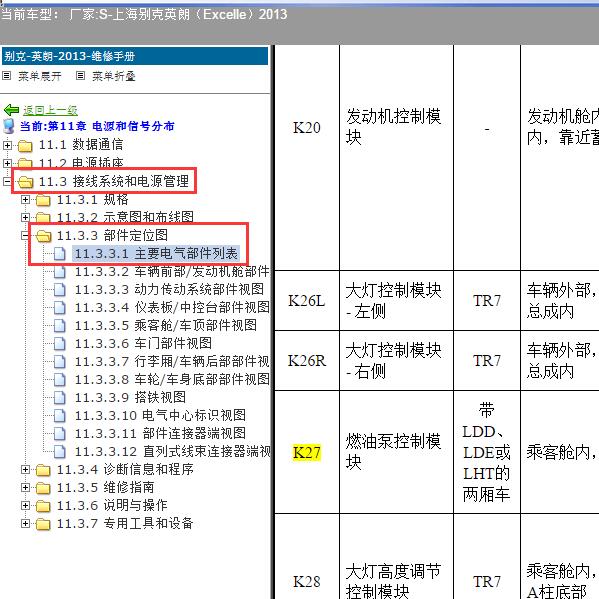Expand the 11.3.1 规格 node

coord(25,199)
